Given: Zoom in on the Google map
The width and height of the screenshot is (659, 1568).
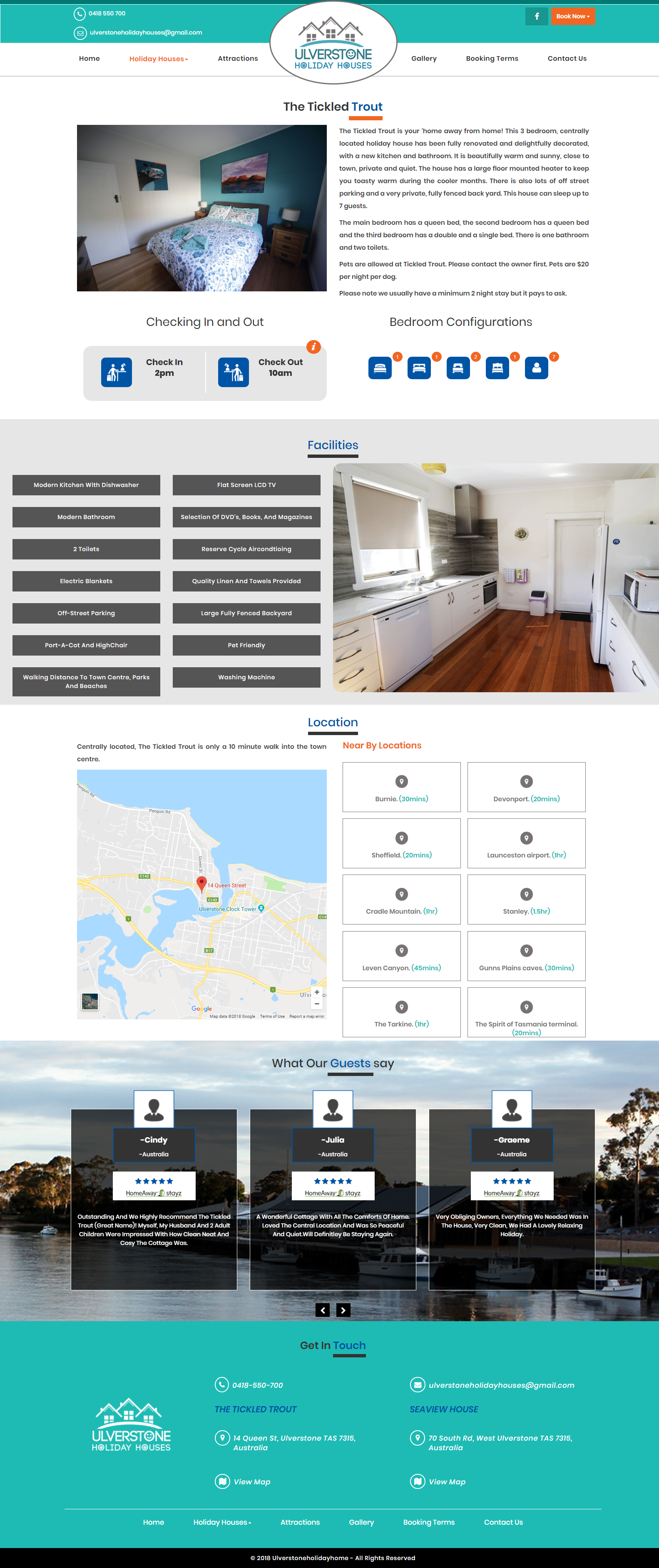Looking at the screenshot, I should click(x=316, y=992).
